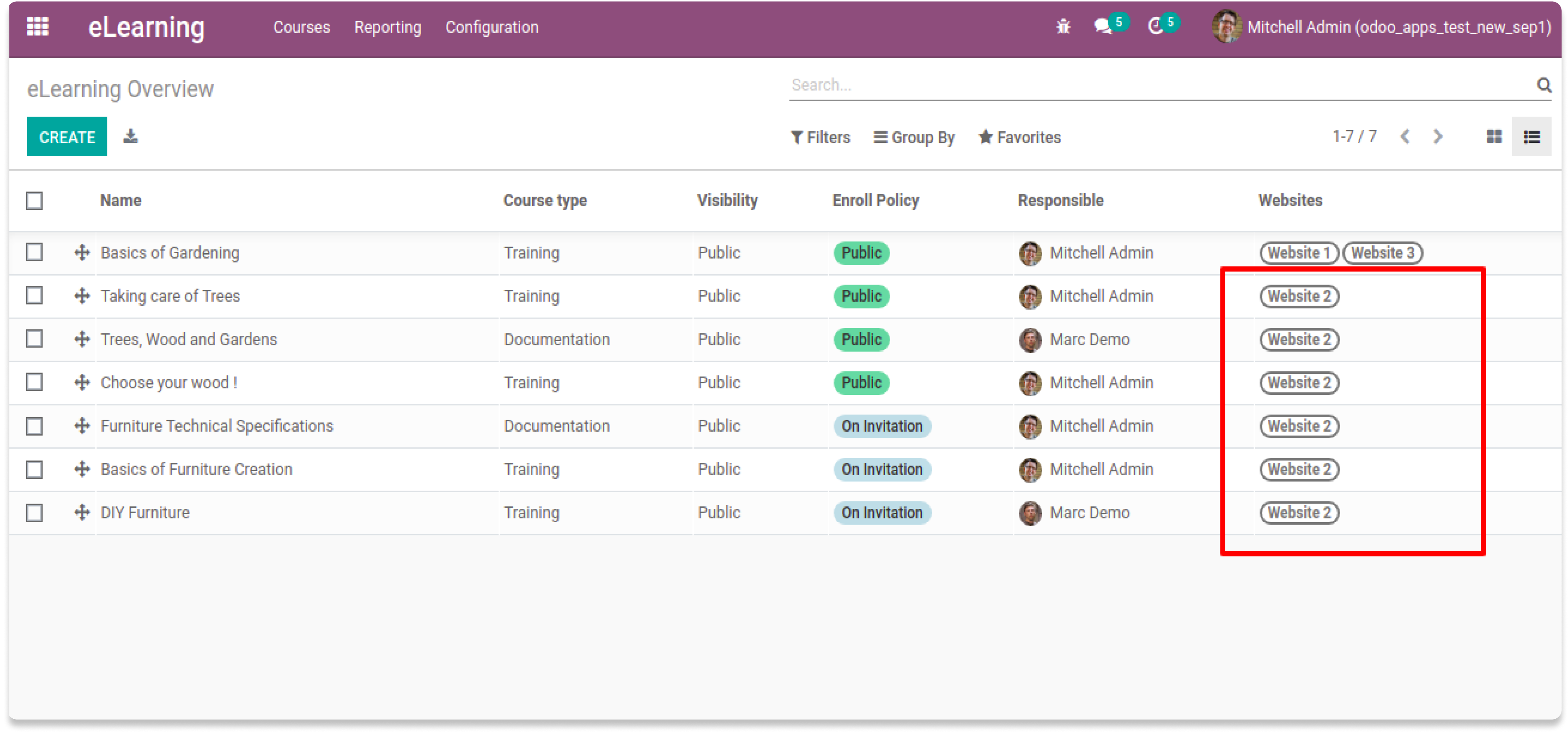1568x732 pixels.
Task: Open the conversations chat icon
Action: (x=1102, y=27)
